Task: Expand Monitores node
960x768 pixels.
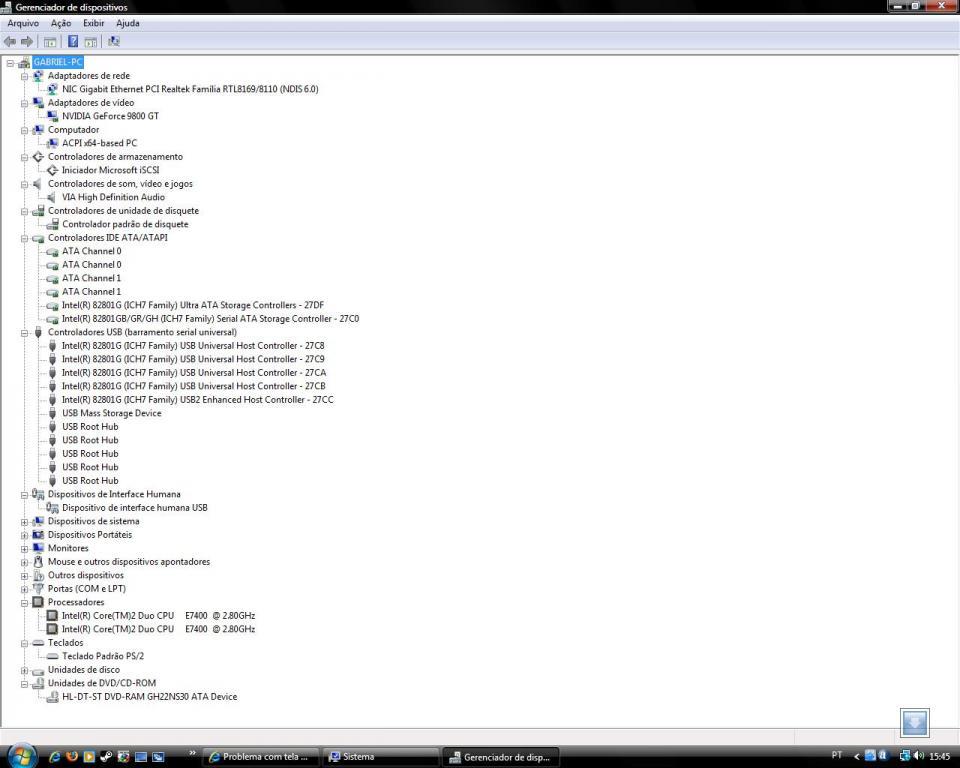Action: (x=24, y=549)
